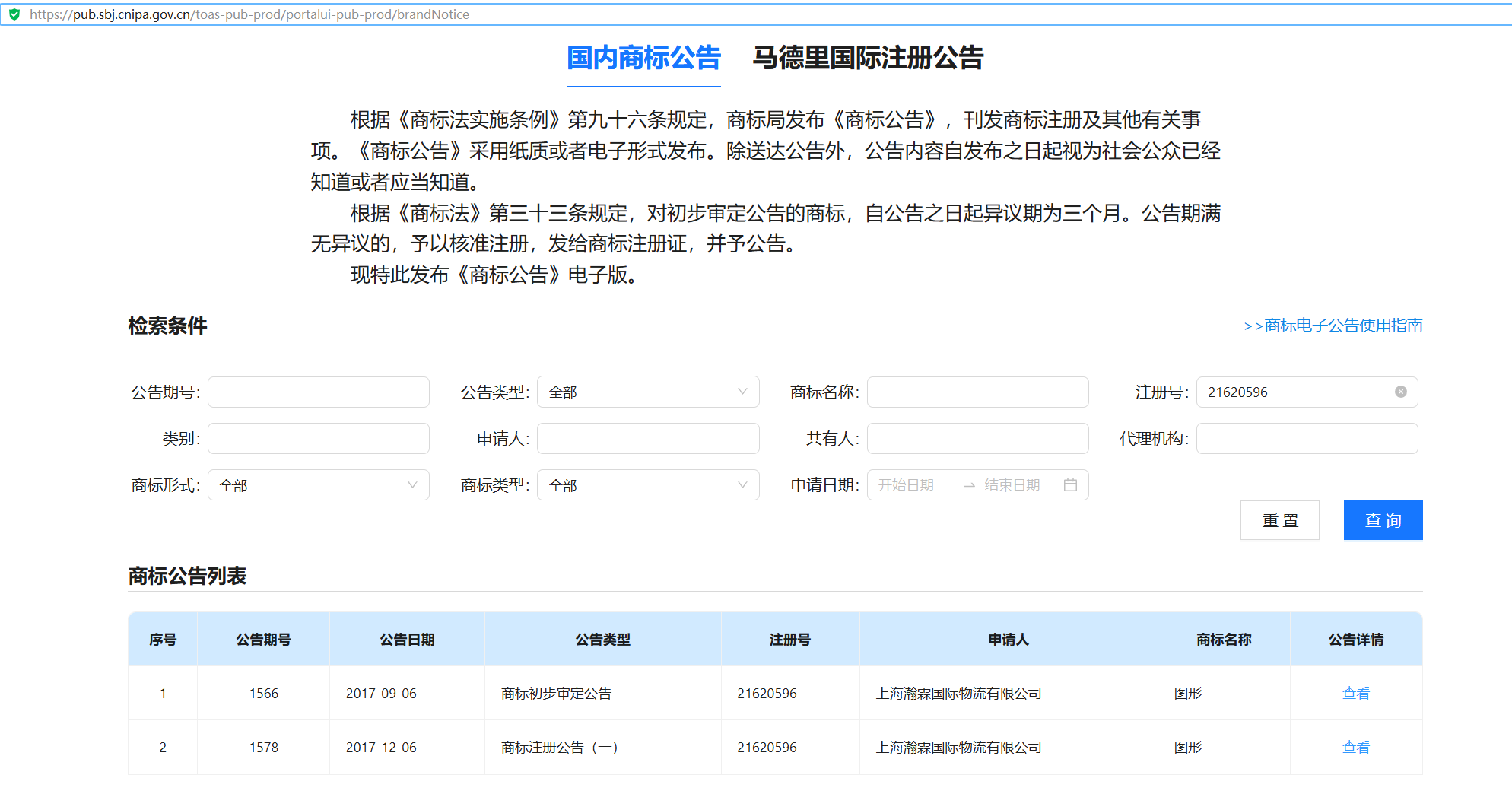The image size is (1512, 794).
Task: Click the 公告类型 column header
Action: [x=602, y=640]
